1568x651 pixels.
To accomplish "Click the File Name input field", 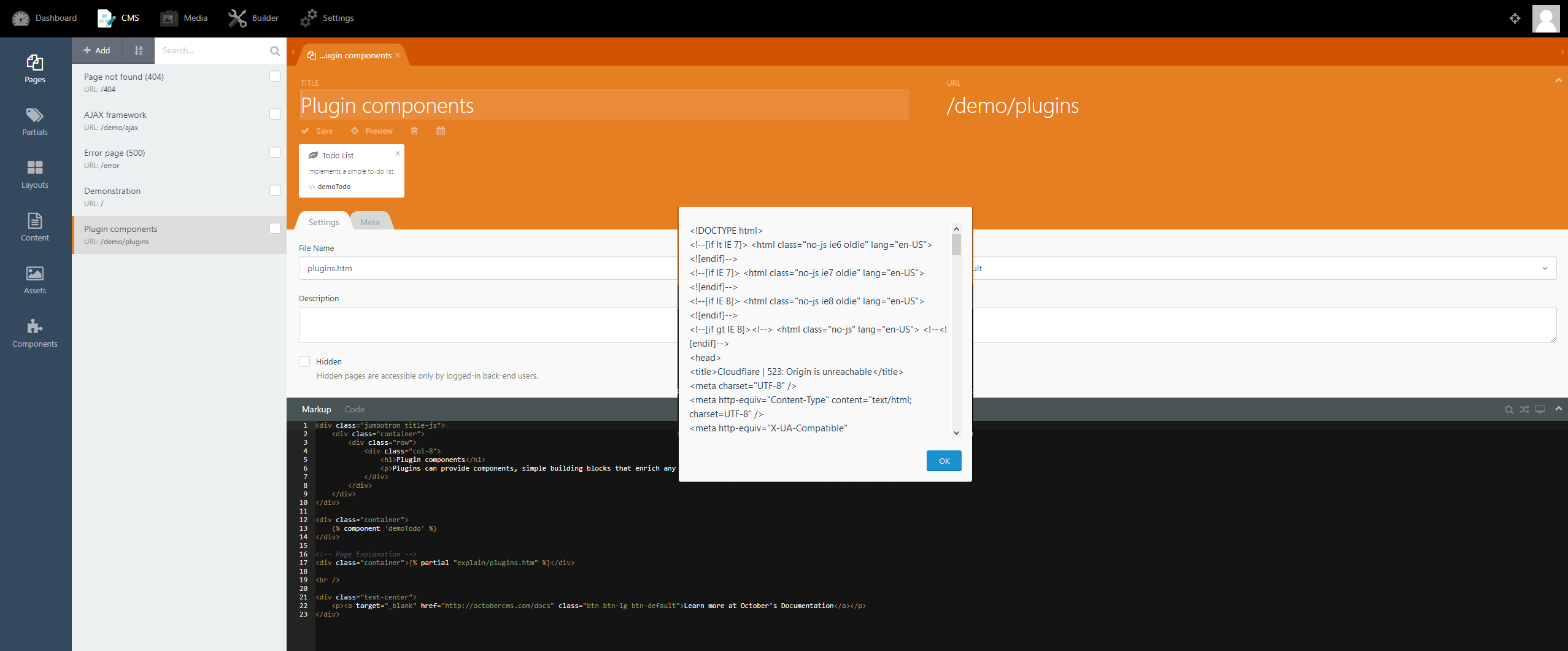I will (489, 268).
